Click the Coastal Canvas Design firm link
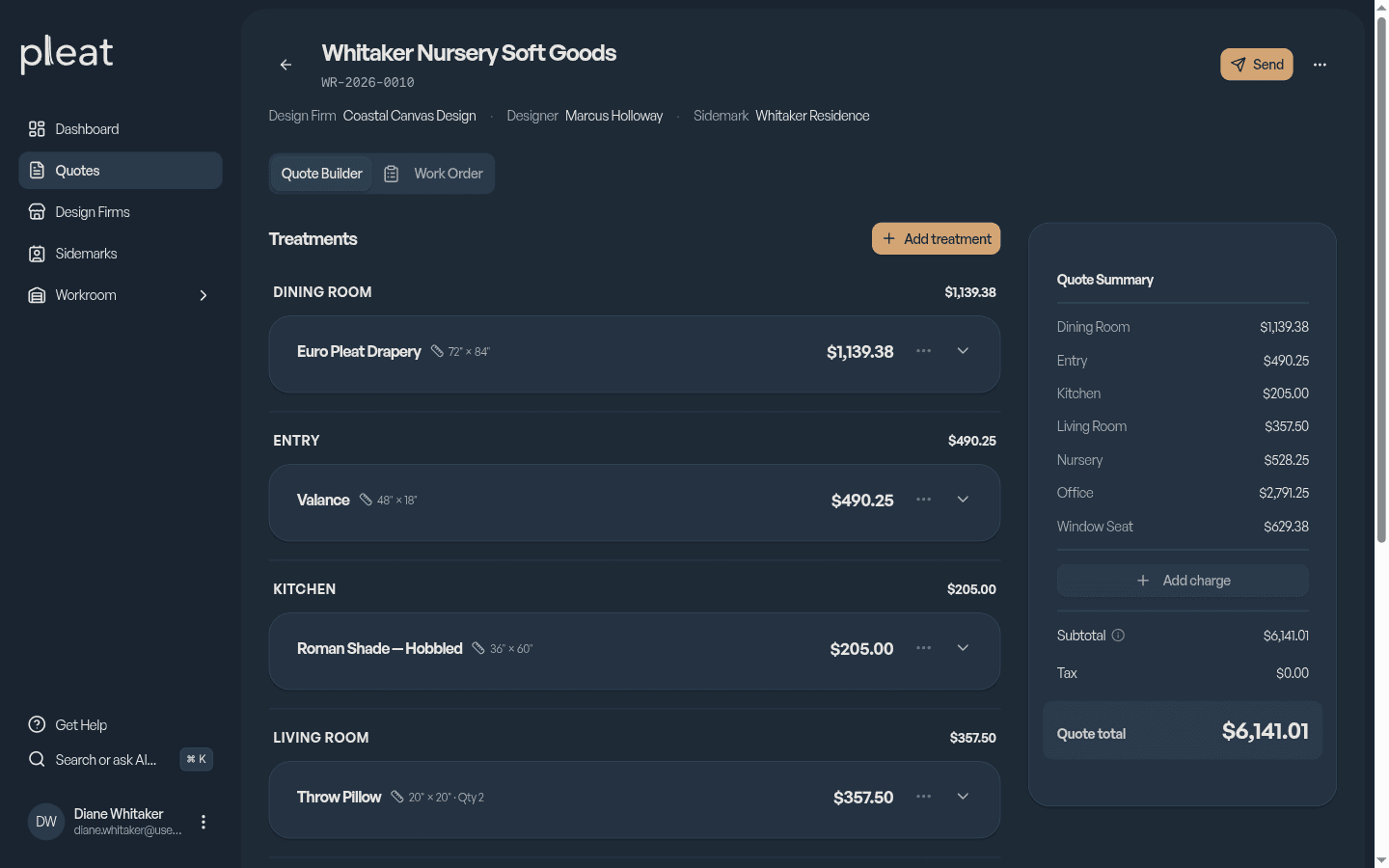The width and height of the screenshot is (1389, 868). pyautogui.click(x=410, y=116)
